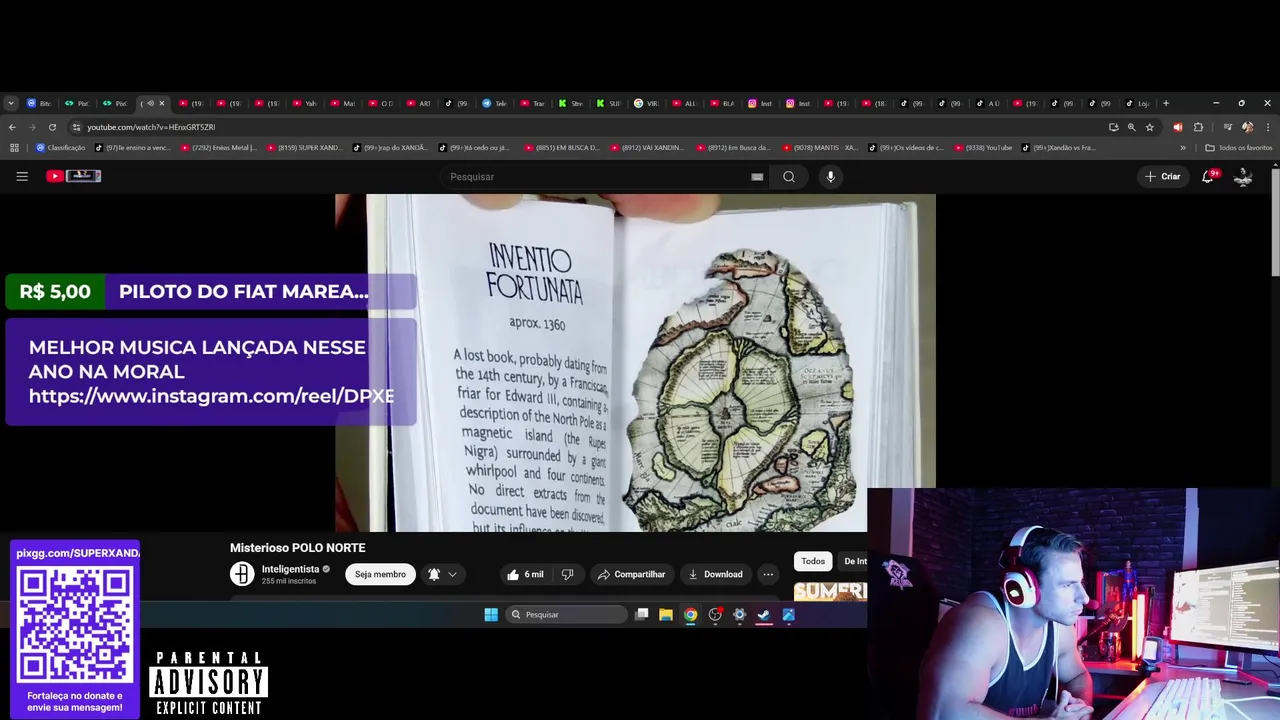This screenshot has height=720, width=1280.
Task: Click the video player showing Inventio Fortunata
Action: 635,362
